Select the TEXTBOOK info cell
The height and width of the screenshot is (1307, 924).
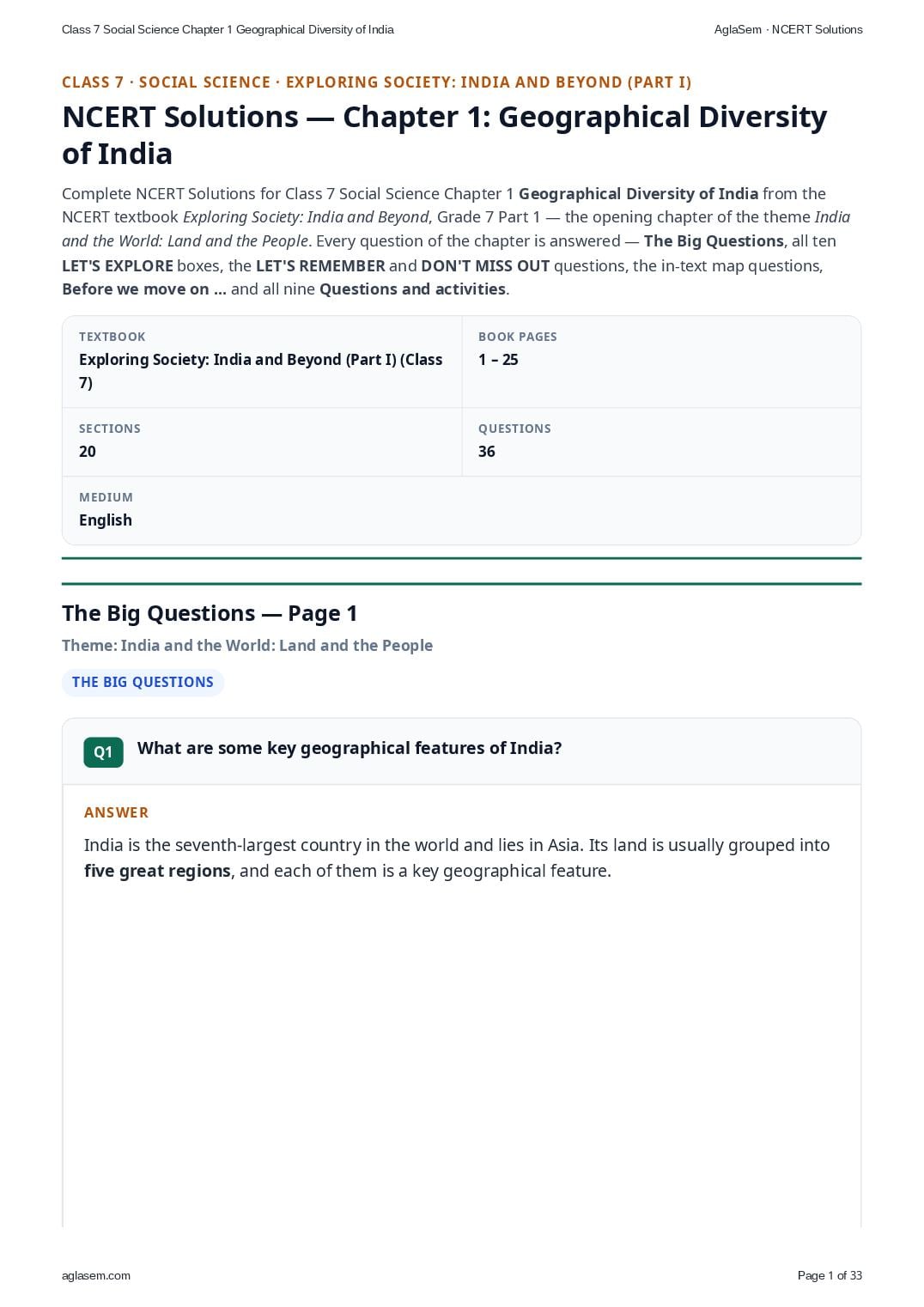pyautogui.click(x=262, y=362)
